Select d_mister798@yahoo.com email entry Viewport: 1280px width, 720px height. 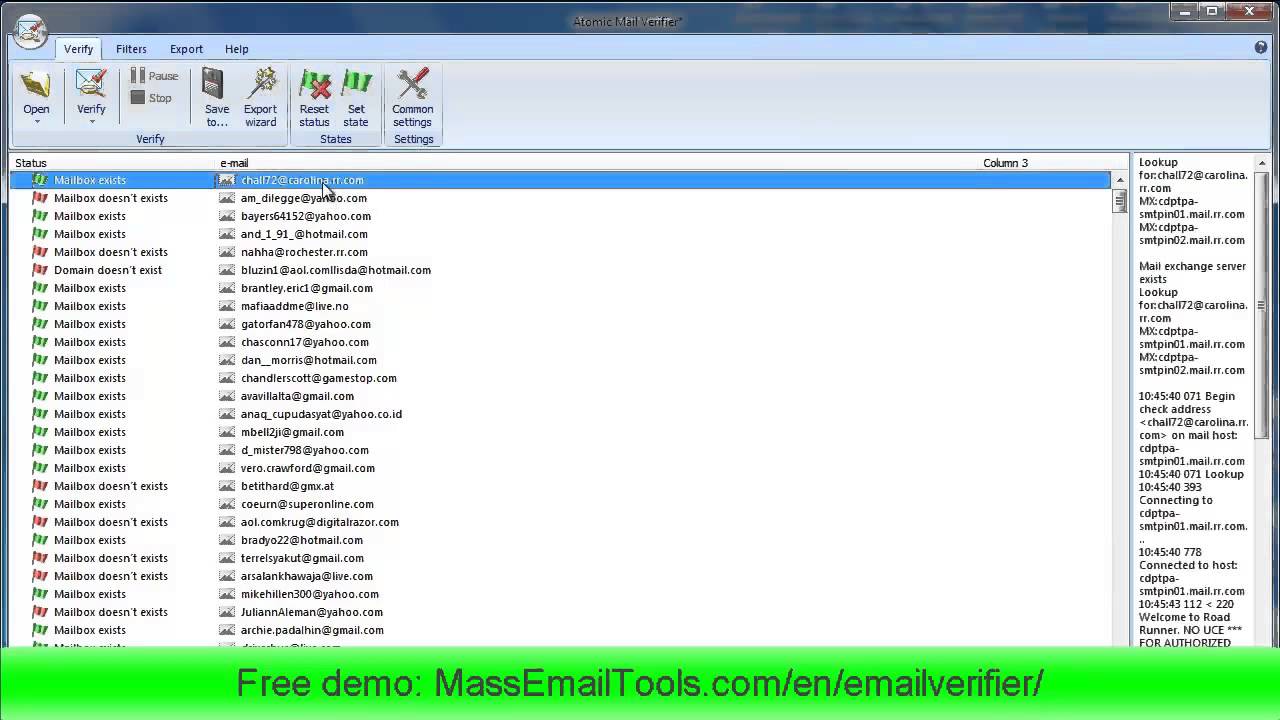pyautogui.click(x=304, y=450)
